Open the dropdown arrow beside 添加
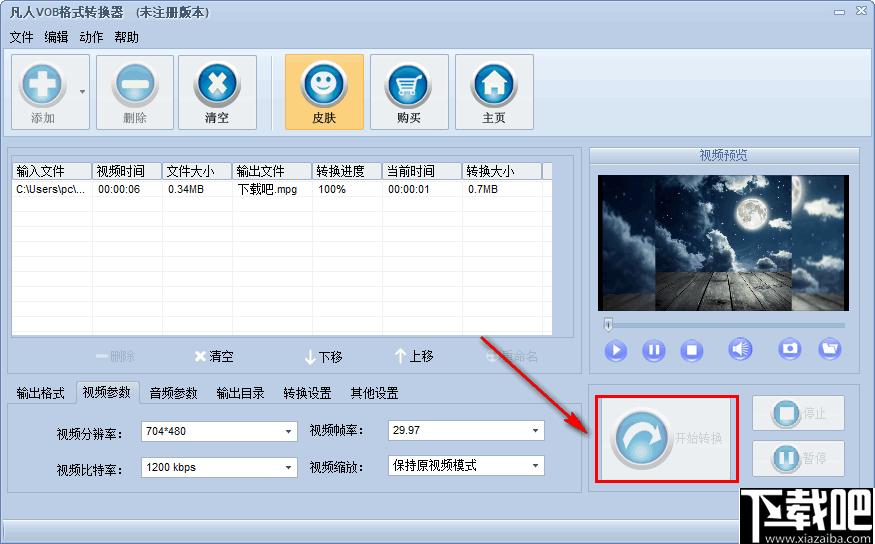This screenshot has height=544, width=875. pos(83,92)
